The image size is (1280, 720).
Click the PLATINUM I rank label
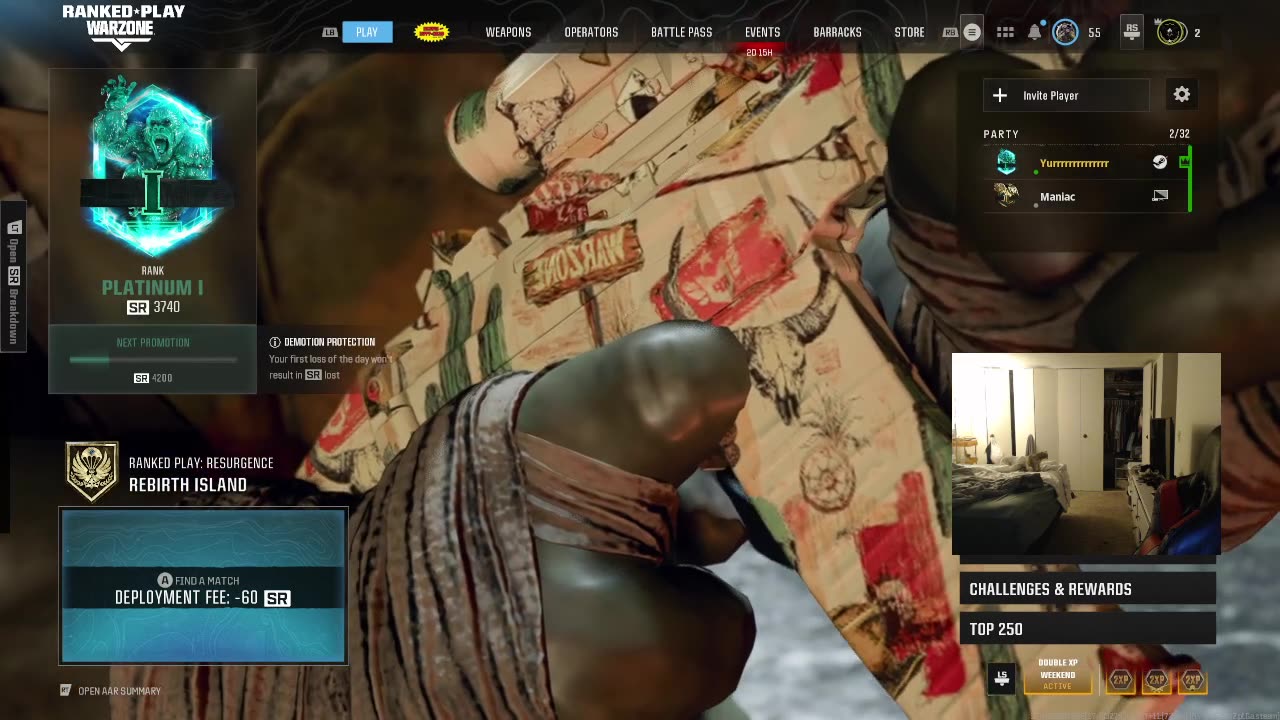152,288
